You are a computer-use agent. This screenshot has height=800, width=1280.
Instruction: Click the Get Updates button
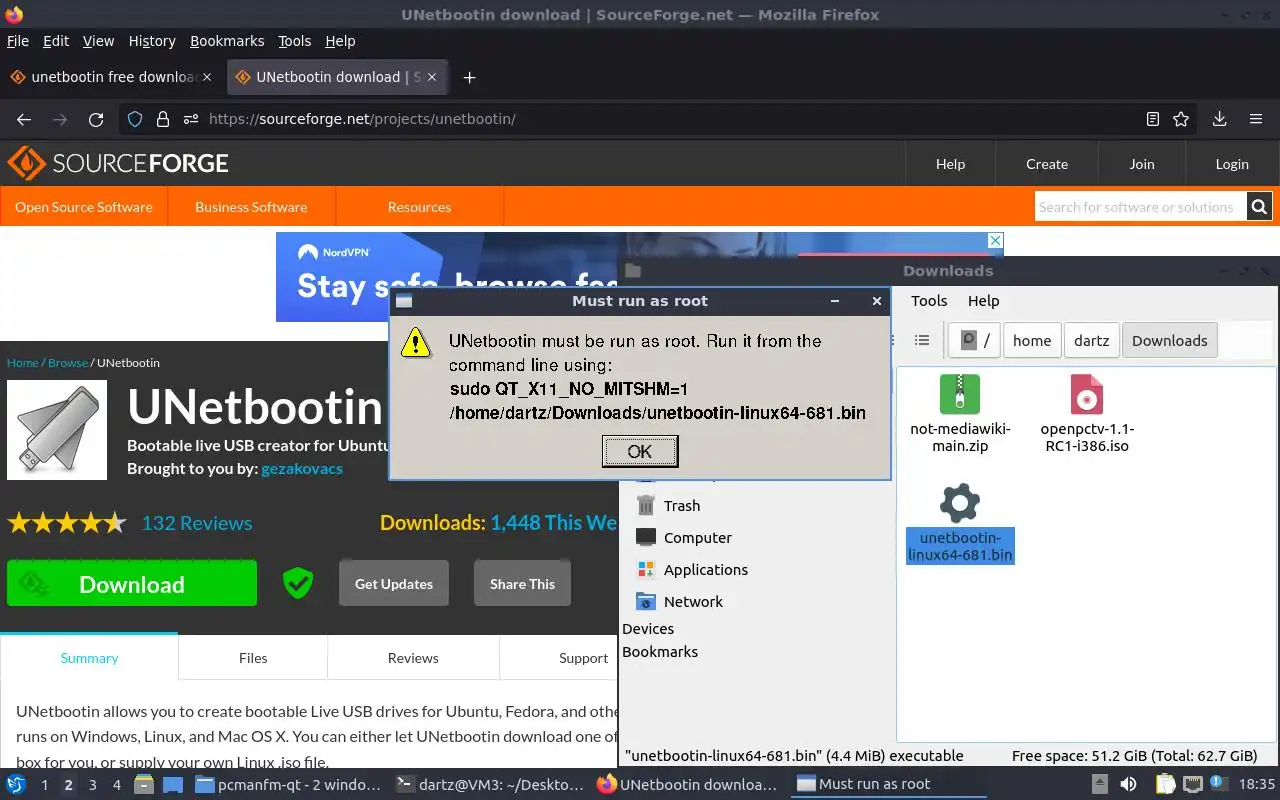pyautogui.click(x=394, y=584)
